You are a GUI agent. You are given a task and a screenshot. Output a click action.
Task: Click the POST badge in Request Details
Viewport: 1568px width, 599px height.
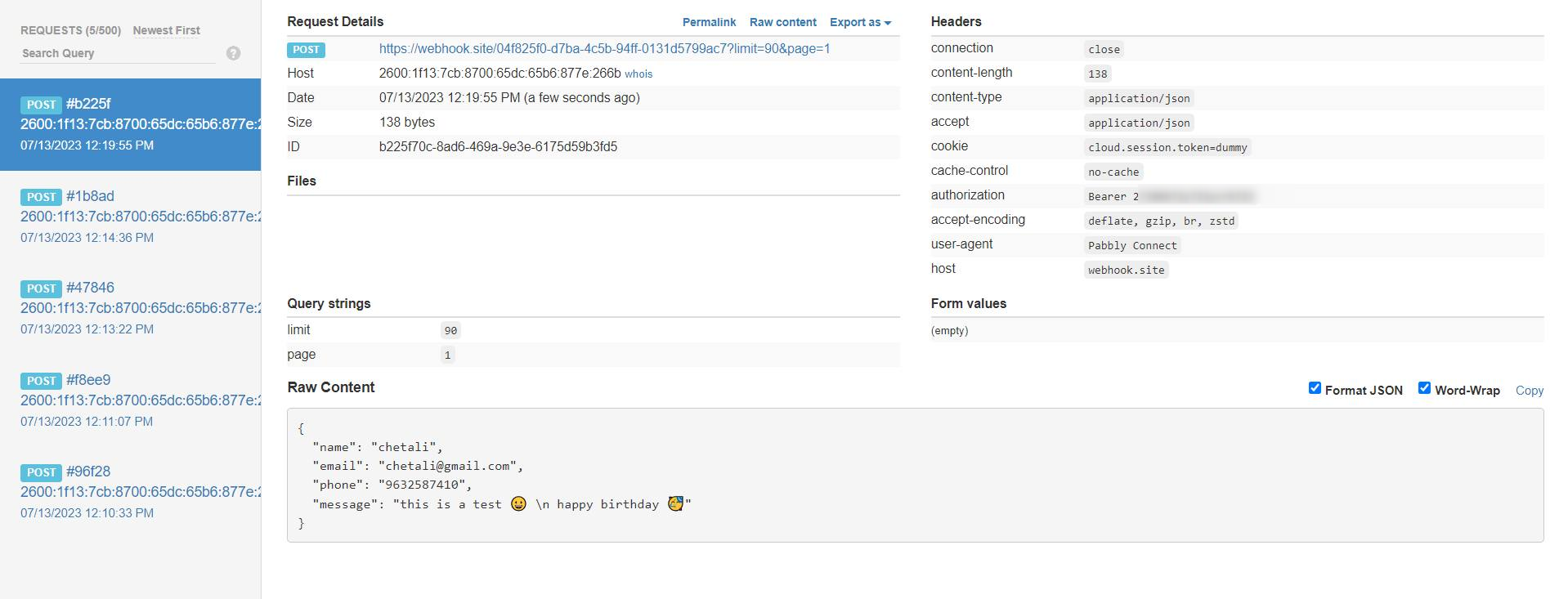point(306,50)
